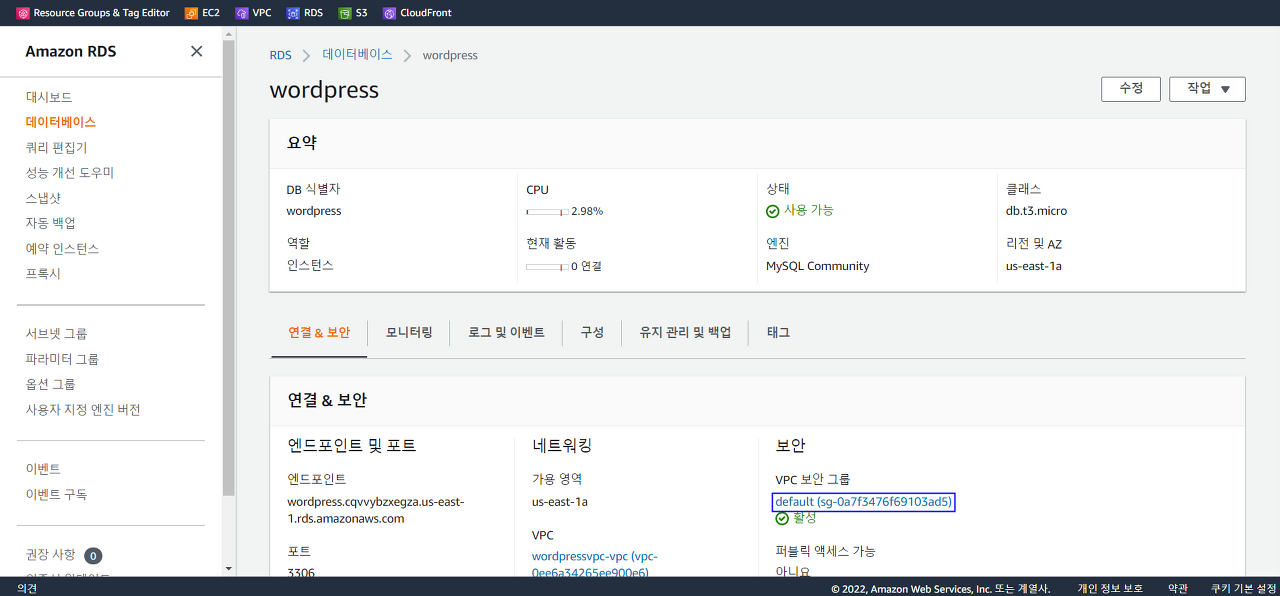Switch to the 연결 & 보안 tab
Viewport: 1280px width, 596px height.
319,332
